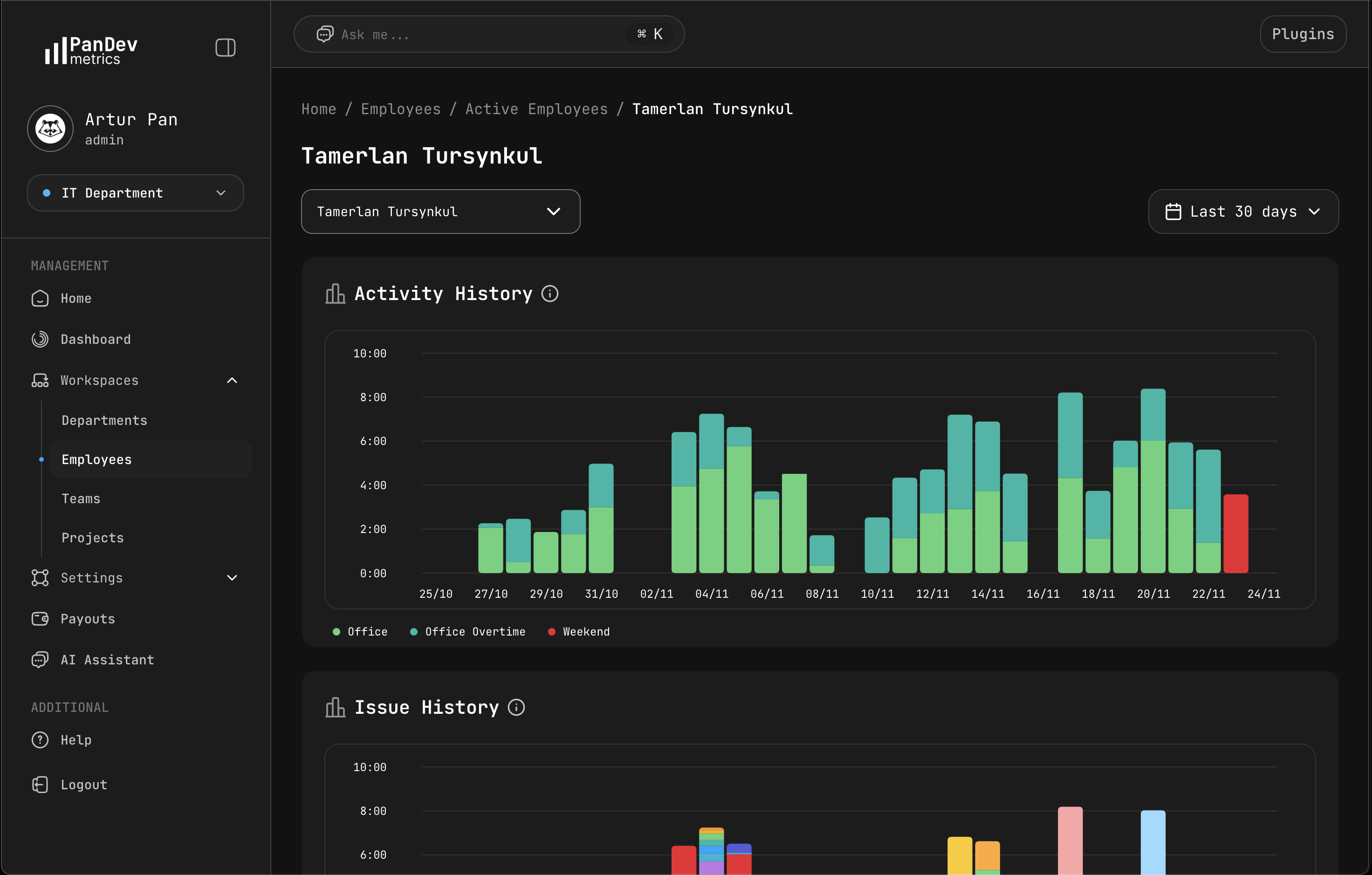Expand the Settings menu chevron

232,578
